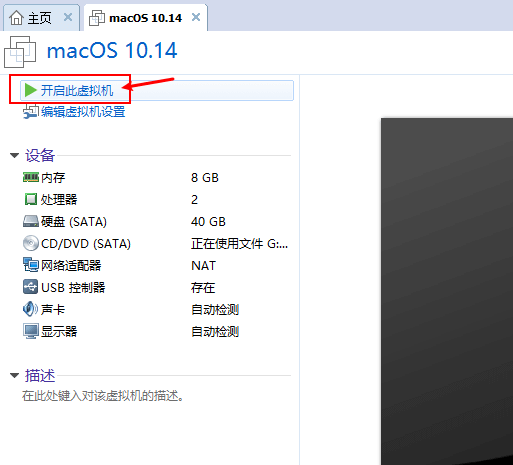The image size is (513, 465).
Task: Click the green play arrow icon
Action: tap(30, 90)
